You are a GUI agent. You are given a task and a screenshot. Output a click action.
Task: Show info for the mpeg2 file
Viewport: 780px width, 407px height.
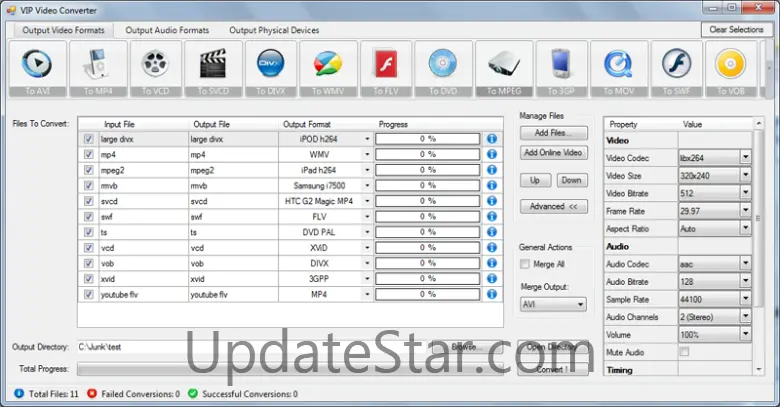491,170
